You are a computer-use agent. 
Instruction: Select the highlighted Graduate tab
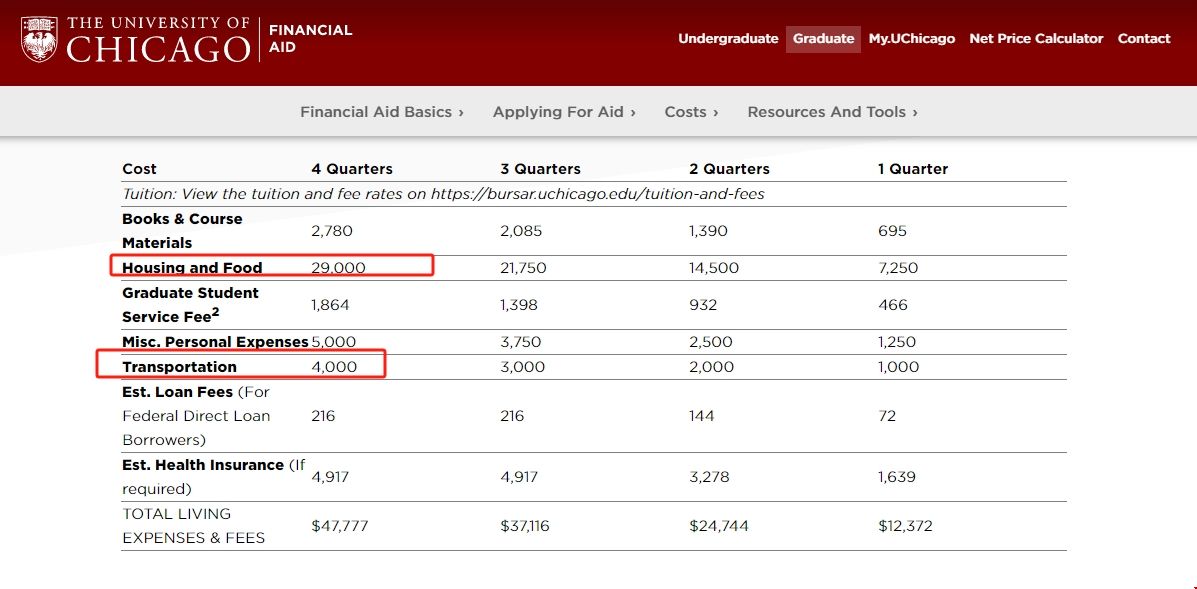[823, 39]
